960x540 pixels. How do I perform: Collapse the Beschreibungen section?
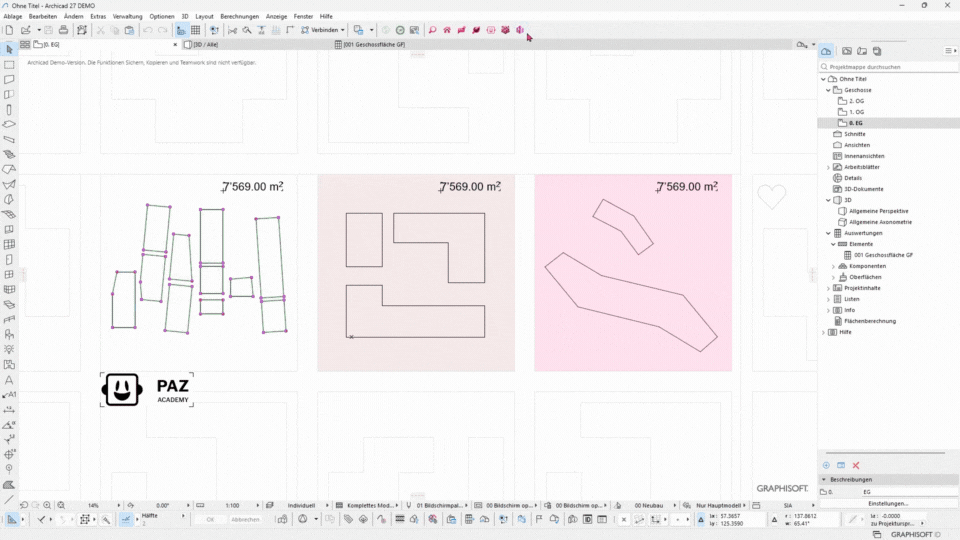click(x=824, y=479)
